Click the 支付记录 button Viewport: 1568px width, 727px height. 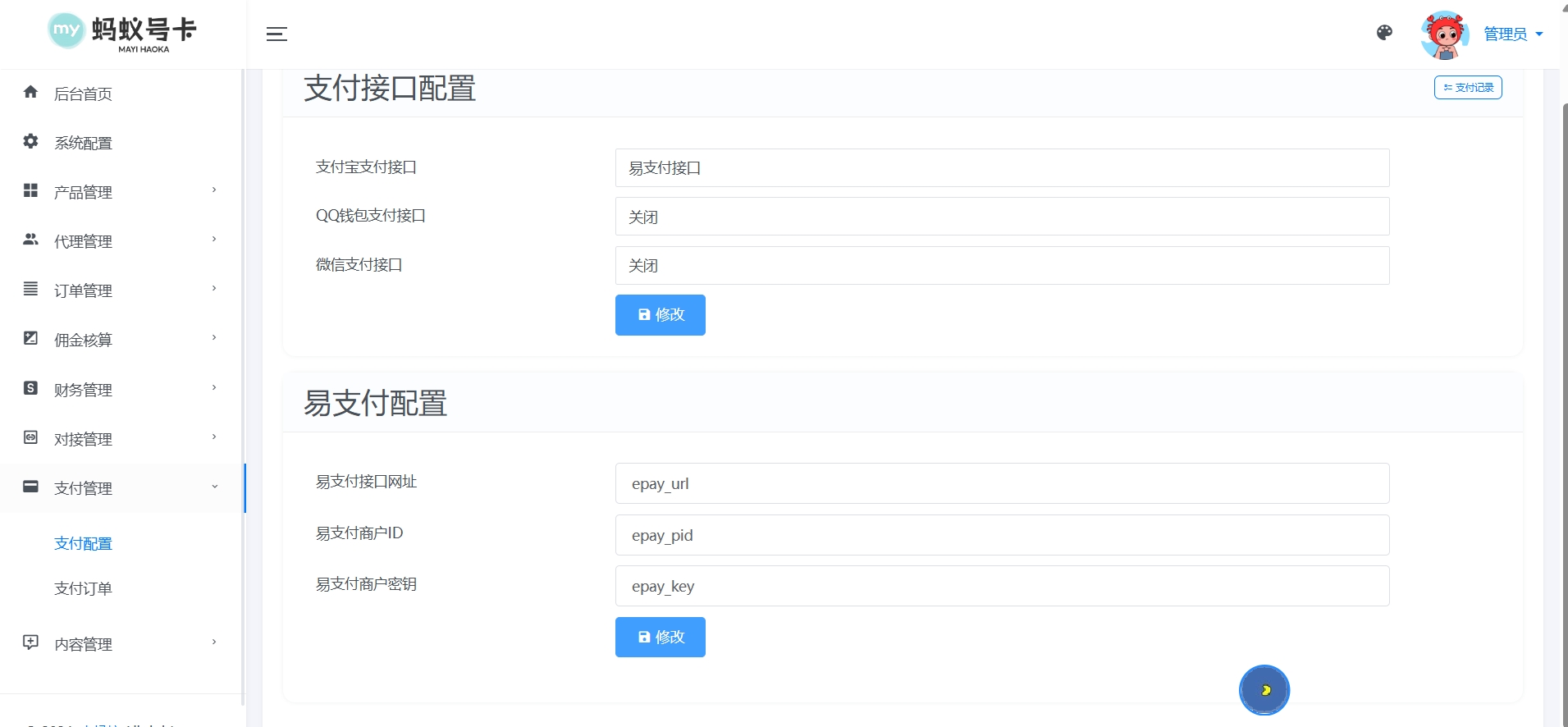pos(1468,88)
